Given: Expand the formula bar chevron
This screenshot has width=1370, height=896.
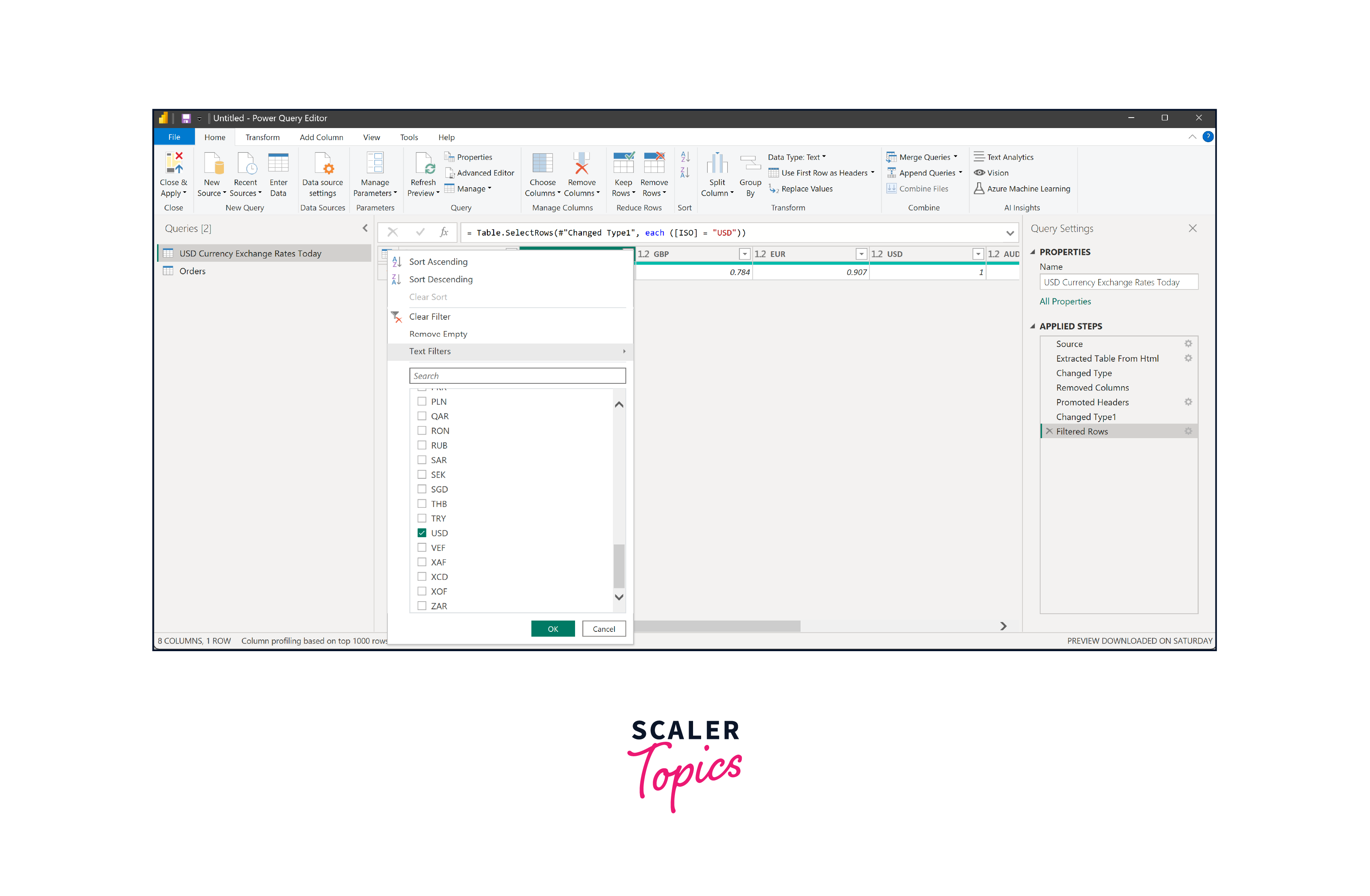Looking at the screenshot, I should (1010, 233).
